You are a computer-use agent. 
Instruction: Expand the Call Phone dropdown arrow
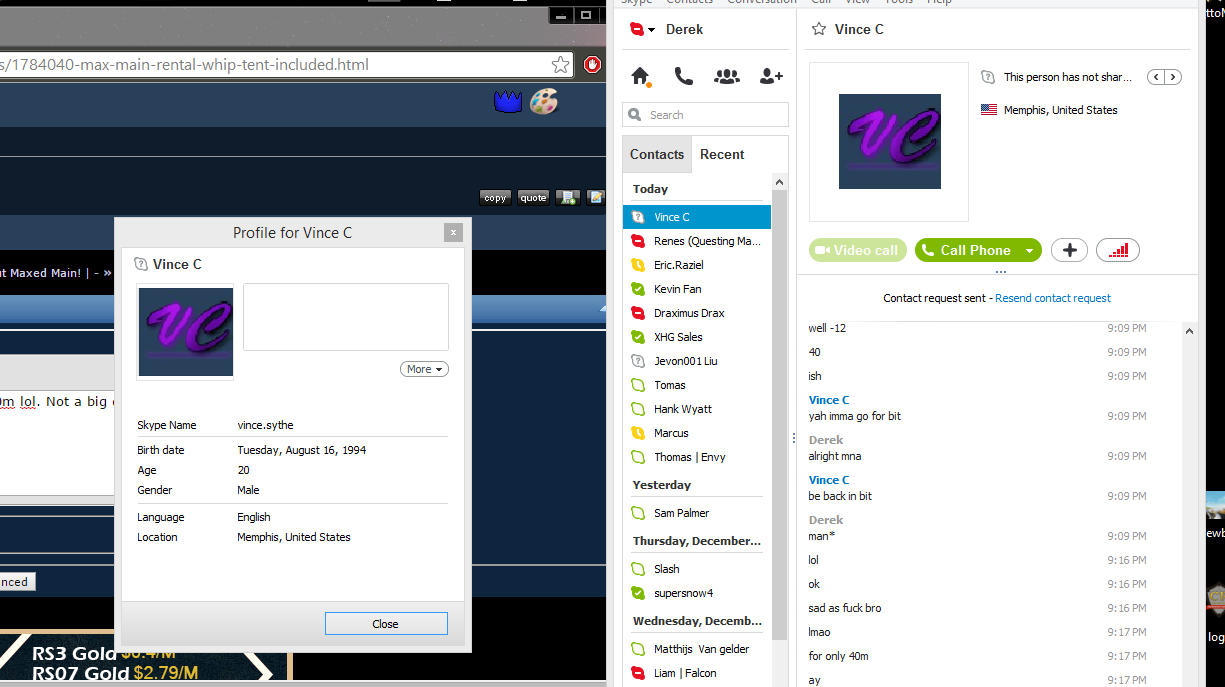pos(1029,250)
